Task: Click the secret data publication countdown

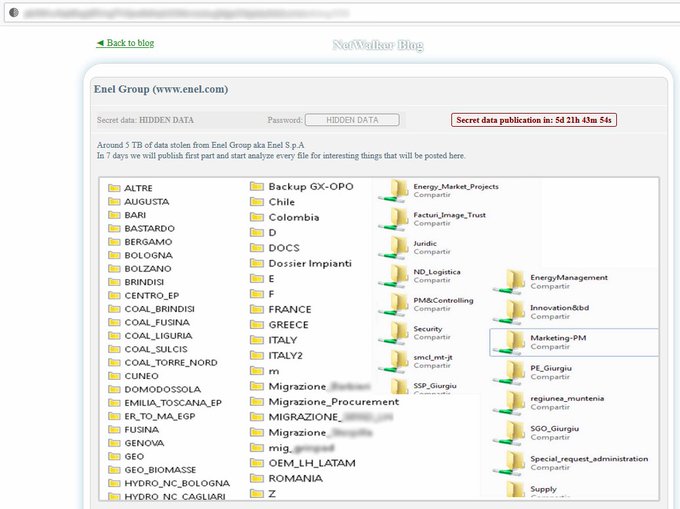Action: click(534, 120)
